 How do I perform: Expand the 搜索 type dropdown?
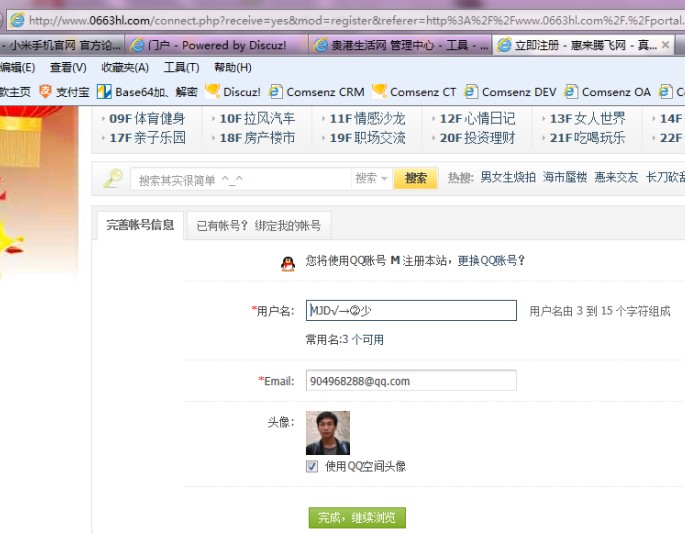pos(371,178)
